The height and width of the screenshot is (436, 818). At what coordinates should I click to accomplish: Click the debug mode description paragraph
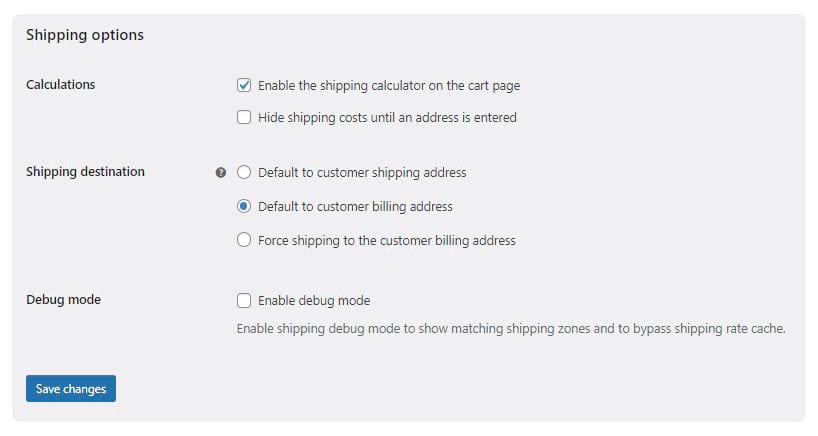coord(511,329)
